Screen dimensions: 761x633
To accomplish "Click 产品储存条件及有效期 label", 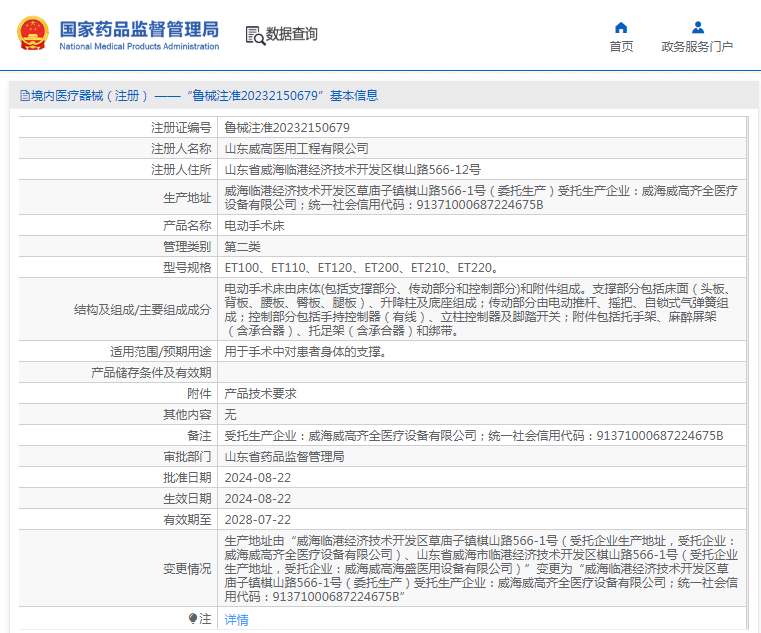I will click(151, 372).
